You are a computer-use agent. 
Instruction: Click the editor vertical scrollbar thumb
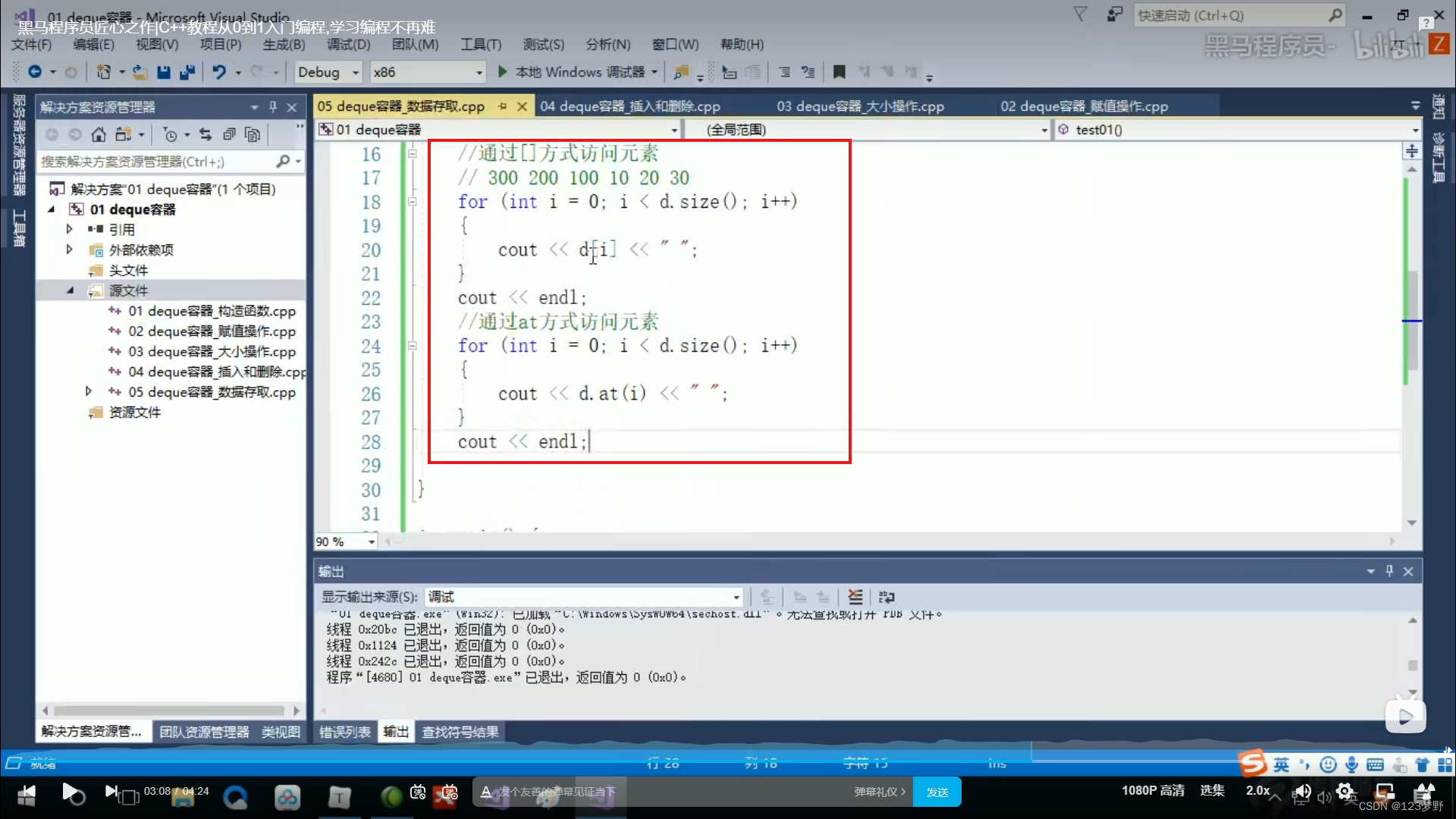(x=1412, y=319)
